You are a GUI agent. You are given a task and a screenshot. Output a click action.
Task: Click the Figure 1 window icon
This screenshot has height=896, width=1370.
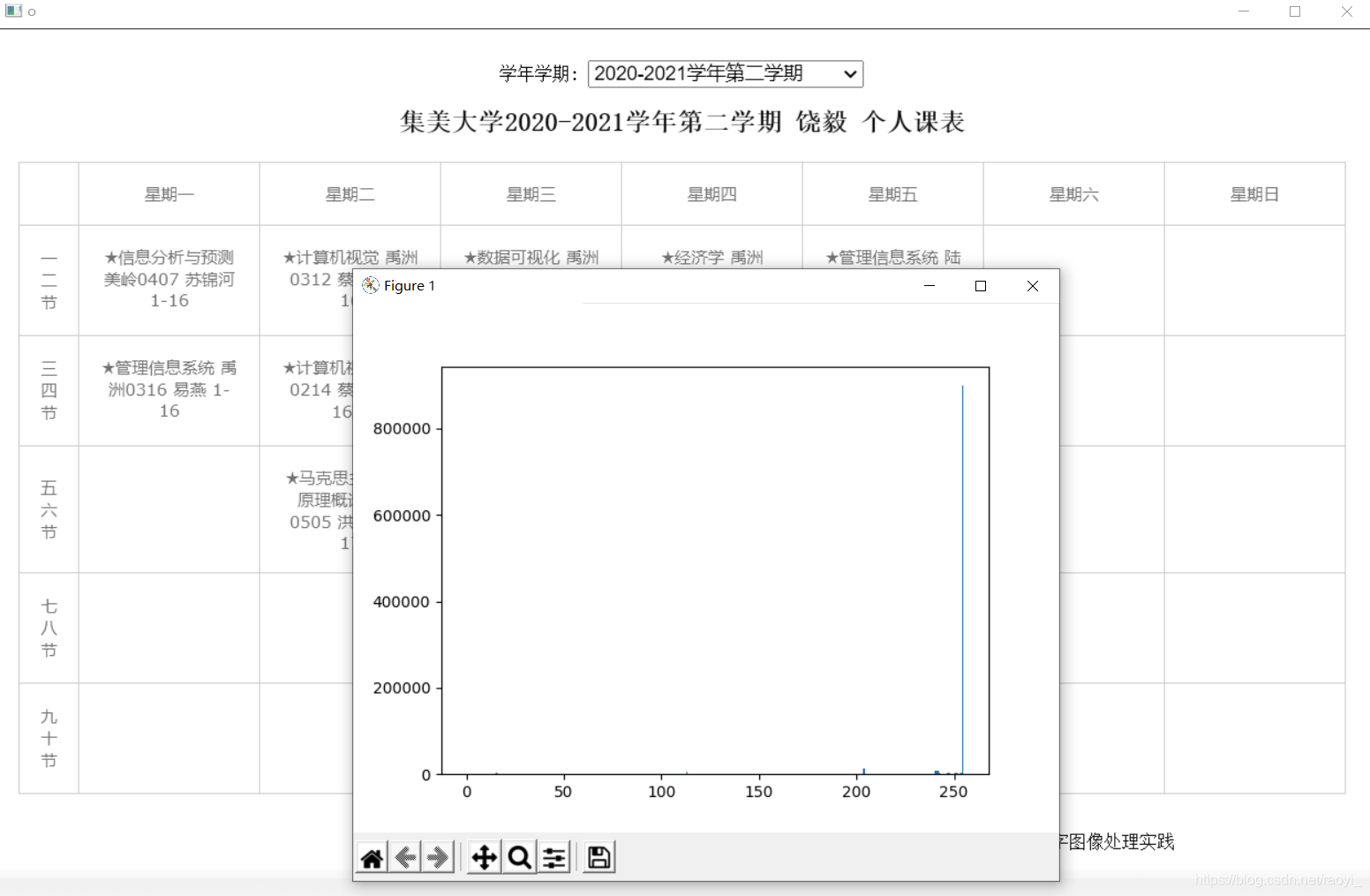click(371, 285)
